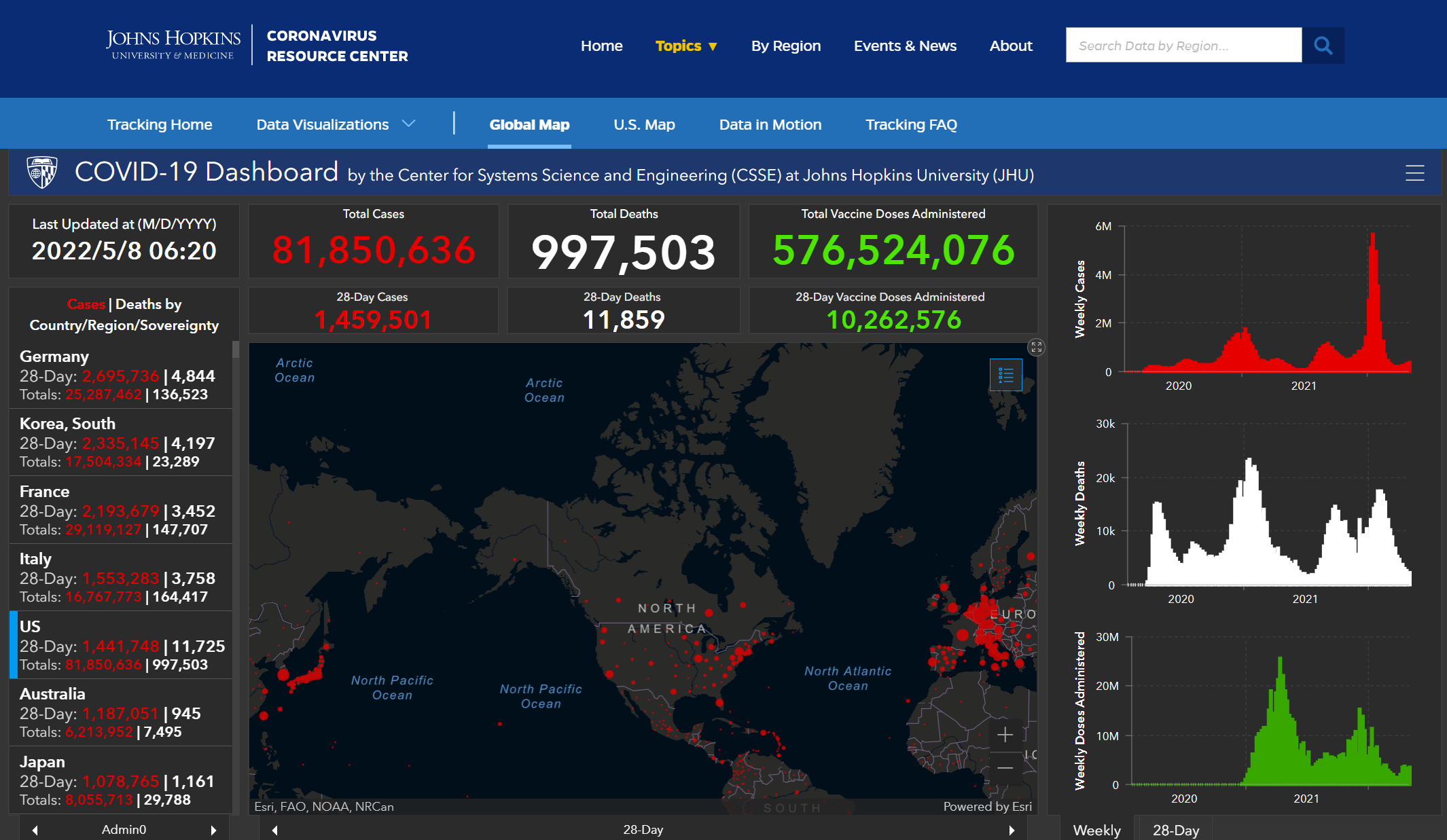Open the Data in Motion tab

pyautogui.click(x=770, y=124)
